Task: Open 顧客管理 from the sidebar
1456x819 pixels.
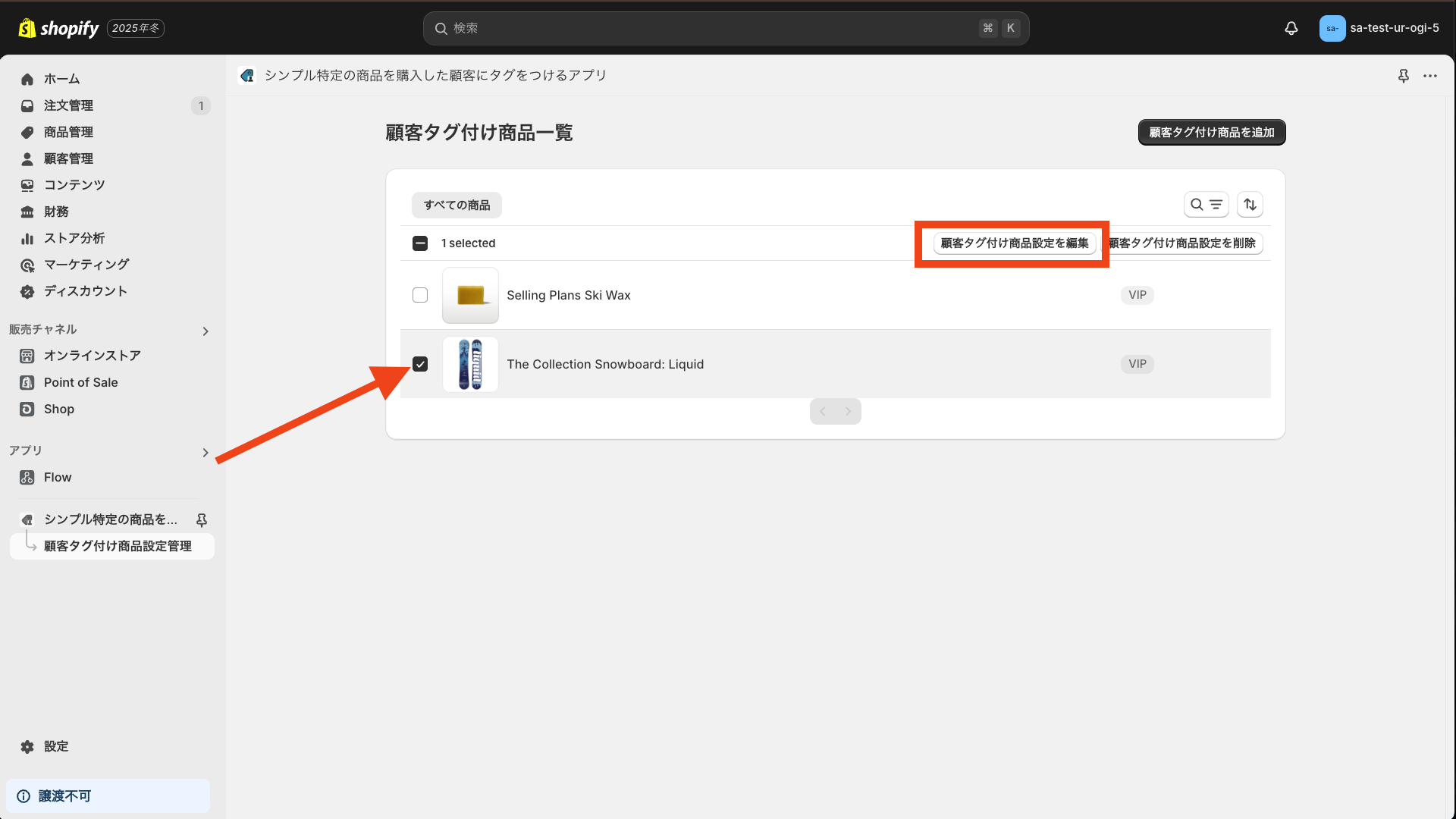Action: pos(69,158)
